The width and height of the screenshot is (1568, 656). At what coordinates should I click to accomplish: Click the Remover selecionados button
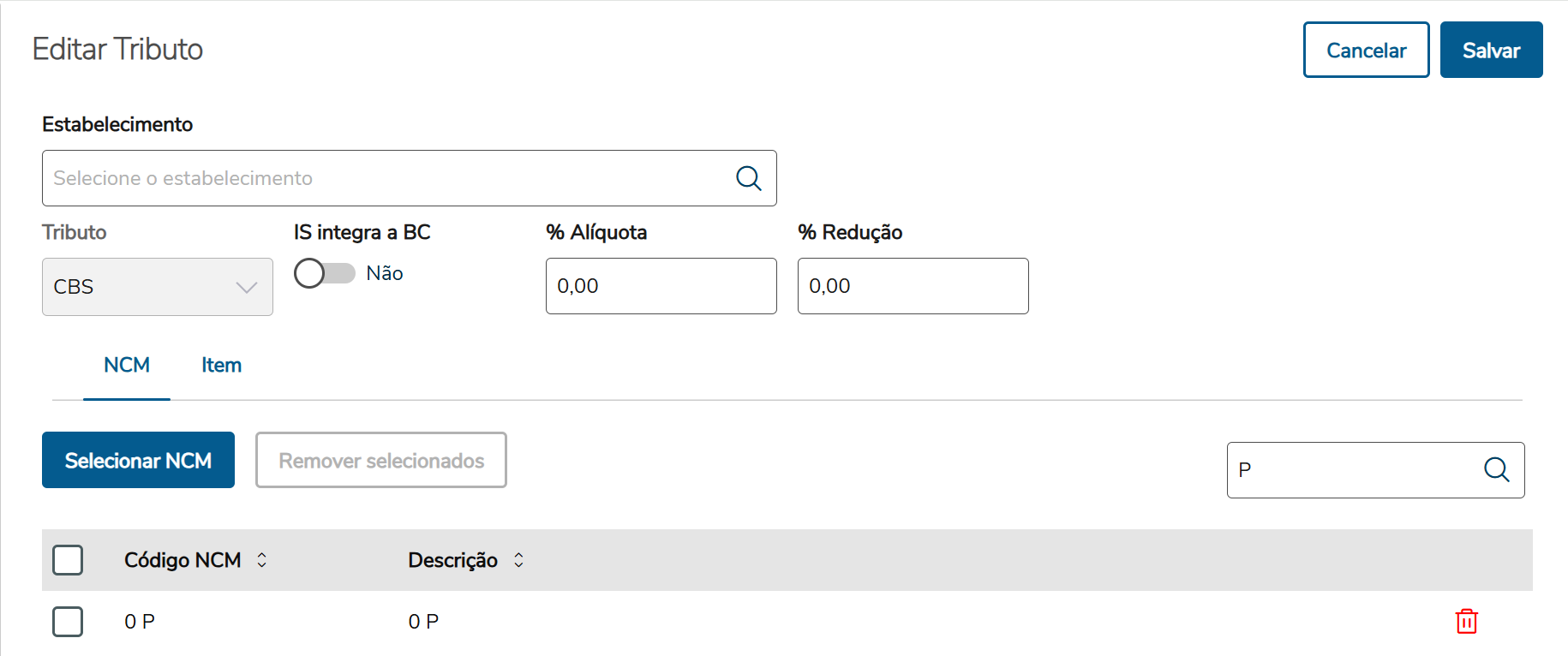(x=381, y=461)
